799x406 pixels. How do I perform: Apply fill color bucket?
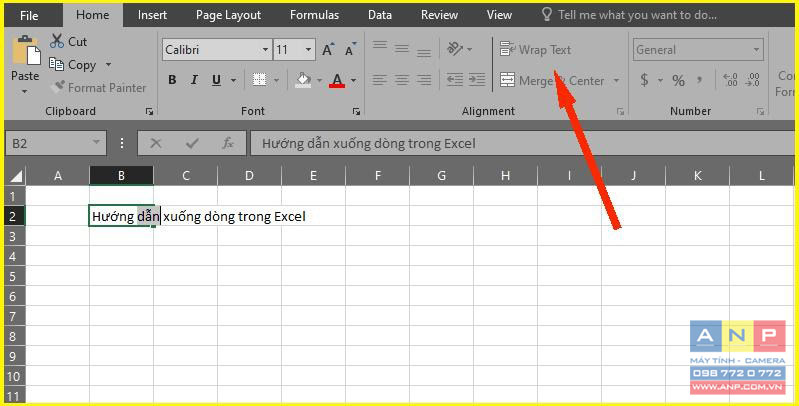click(x=303, y=80)
